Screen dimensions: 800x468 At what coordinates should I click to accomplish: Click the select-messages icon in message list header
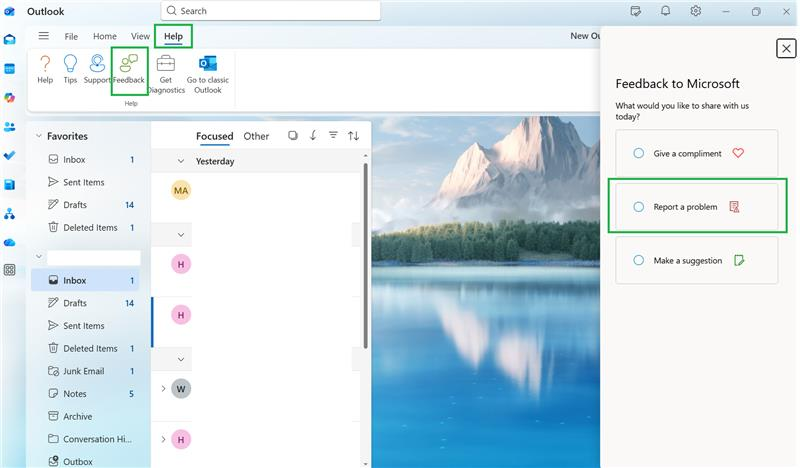[293, 135]
